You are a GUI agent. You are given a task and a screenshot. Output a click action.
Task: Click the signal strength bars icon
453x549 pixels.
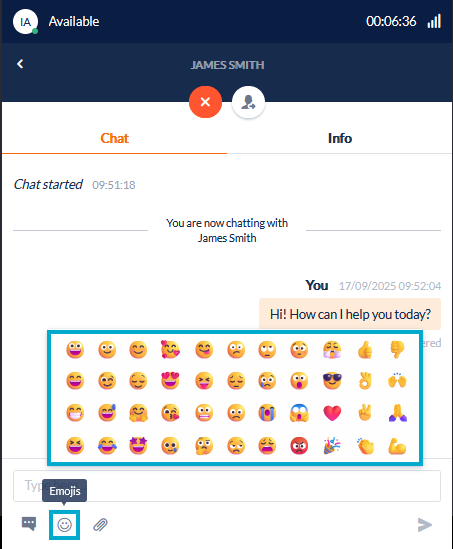[x=434, y=21]
